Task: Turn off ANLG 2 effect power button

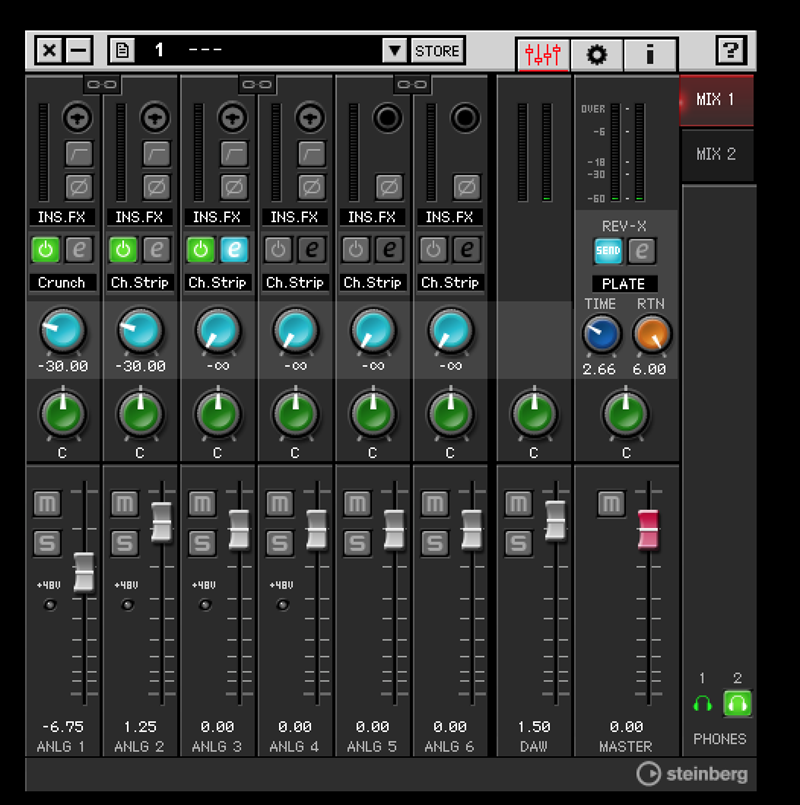Action: tap(123, 250)
